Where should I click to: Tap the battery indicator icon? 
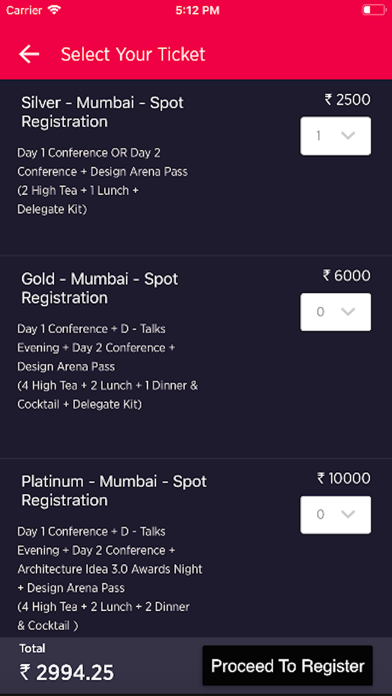(373, 10)
